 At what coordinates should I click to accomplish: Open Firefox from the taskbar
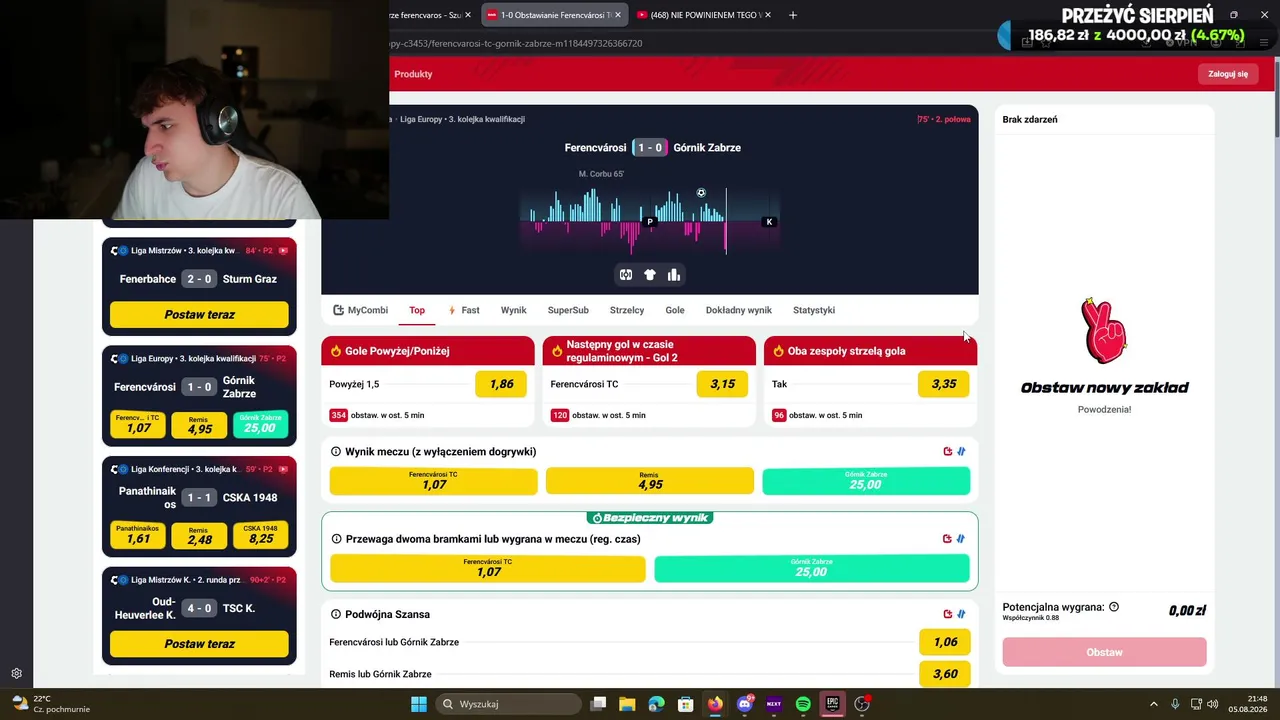tap(715, 704)
